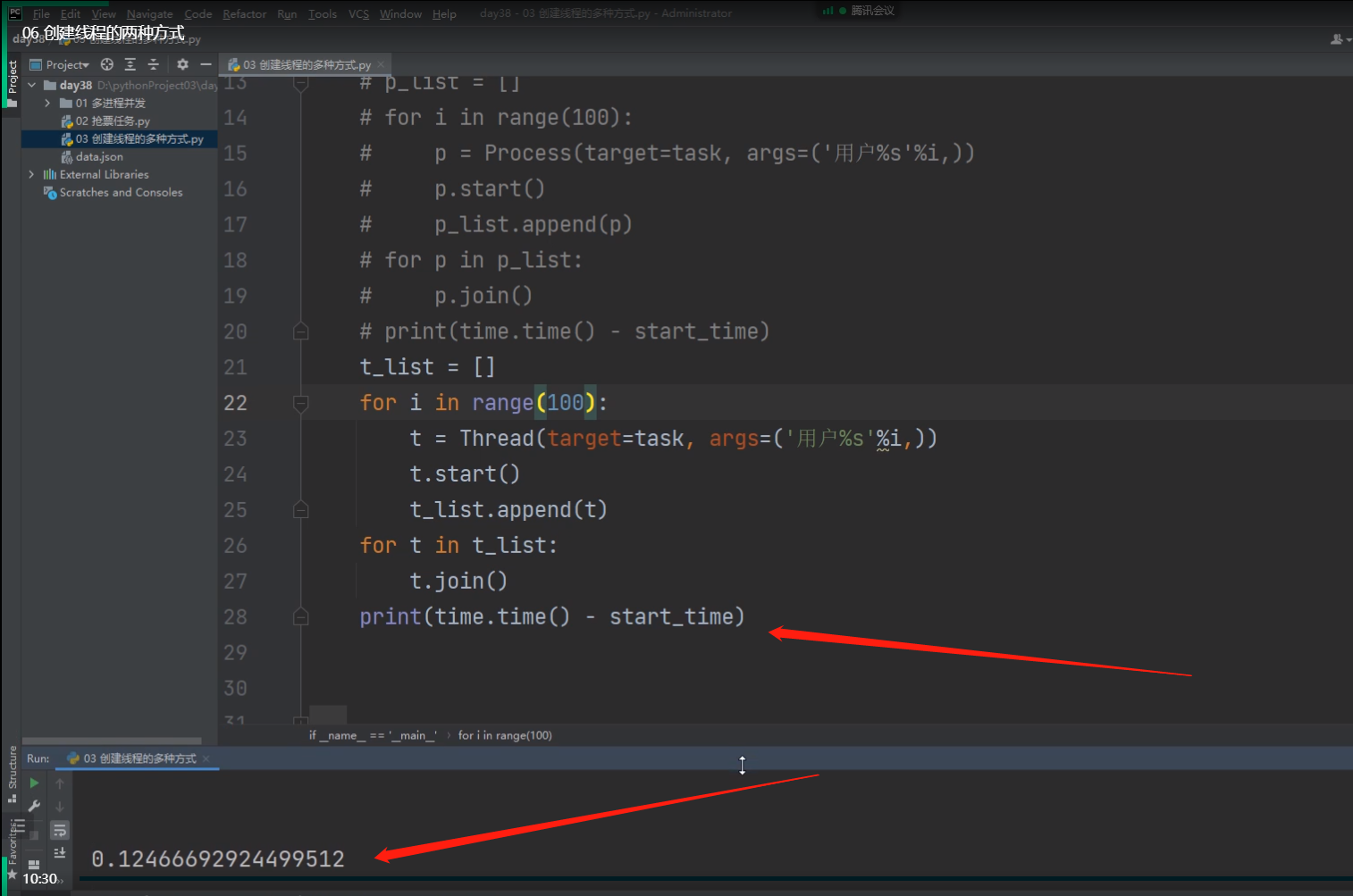This screenshot has height=896, width=1353.
Task: Toggle fold marker at line 28
Action: point(301,617)
